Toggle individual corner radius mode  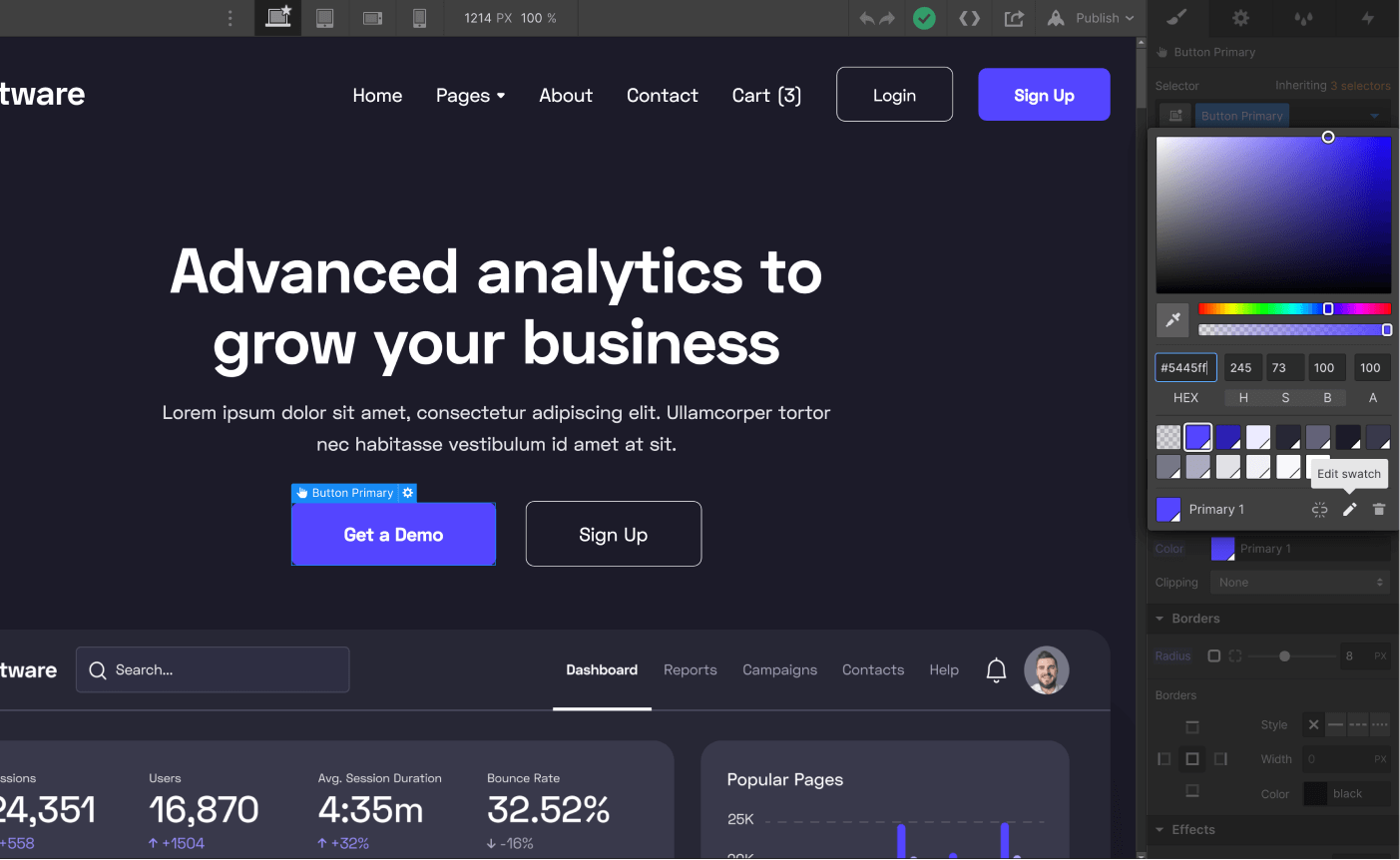click(x=1234, y=655)
